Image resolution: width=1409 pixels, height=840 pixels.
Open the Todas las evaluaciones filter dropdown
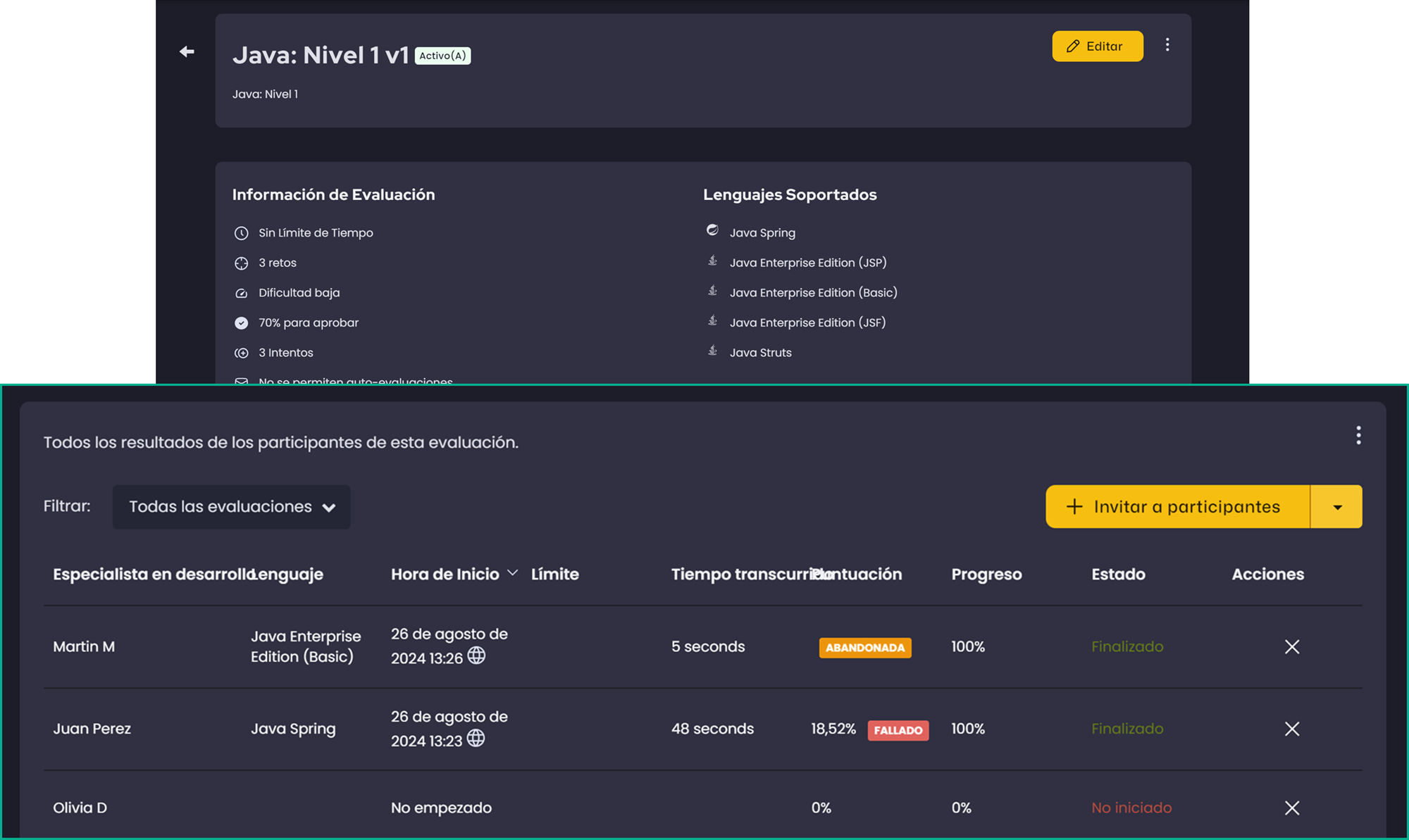coord(231,507)
